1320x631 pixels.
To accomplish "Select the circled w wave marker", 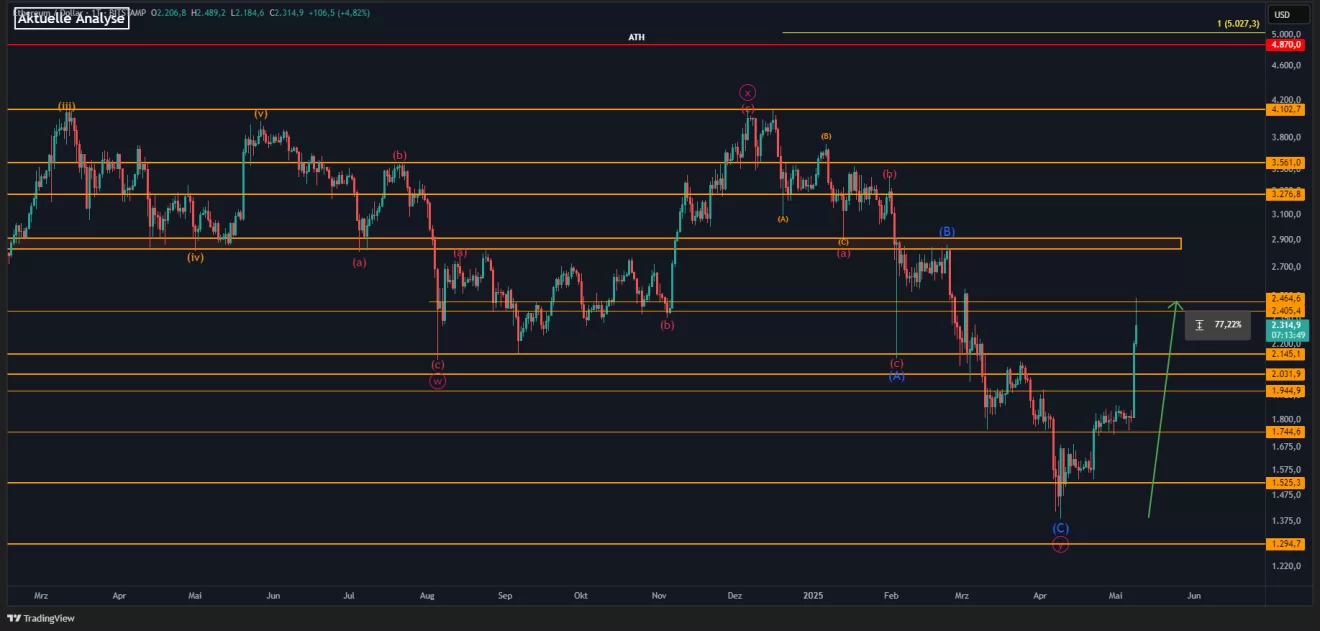I will point(437,381).
